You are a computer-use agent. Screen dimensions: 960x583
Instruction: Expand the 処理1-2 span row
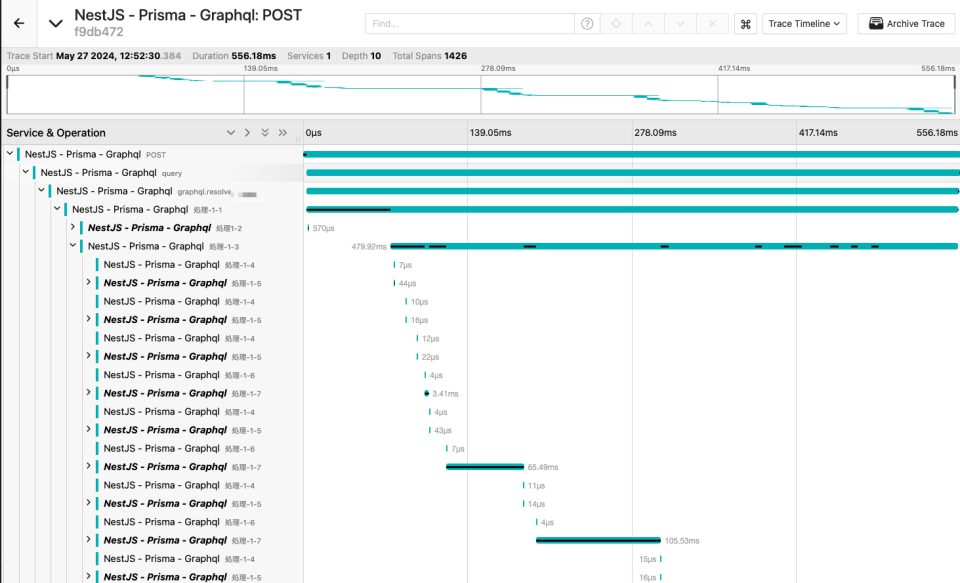[x=72, y=228]
